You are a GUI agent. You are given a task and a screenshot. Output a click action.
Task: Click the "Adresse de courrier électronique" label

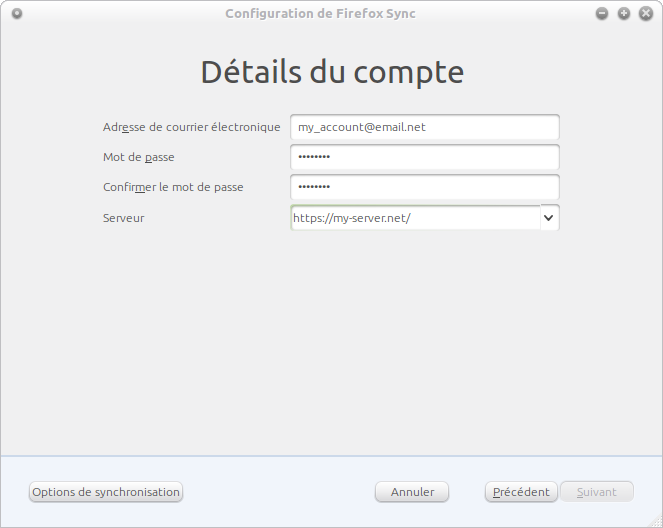coord(191,127)
